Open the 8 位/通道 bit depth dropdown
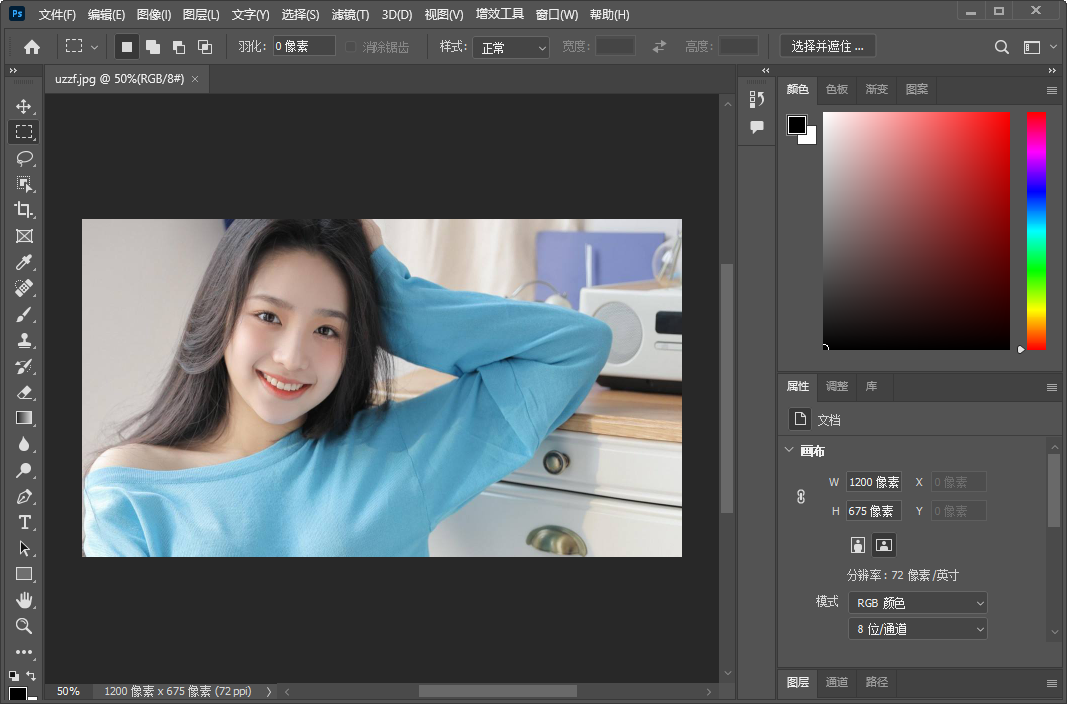Viewport: 1067px width, 704px height. (x=917, y=629)
